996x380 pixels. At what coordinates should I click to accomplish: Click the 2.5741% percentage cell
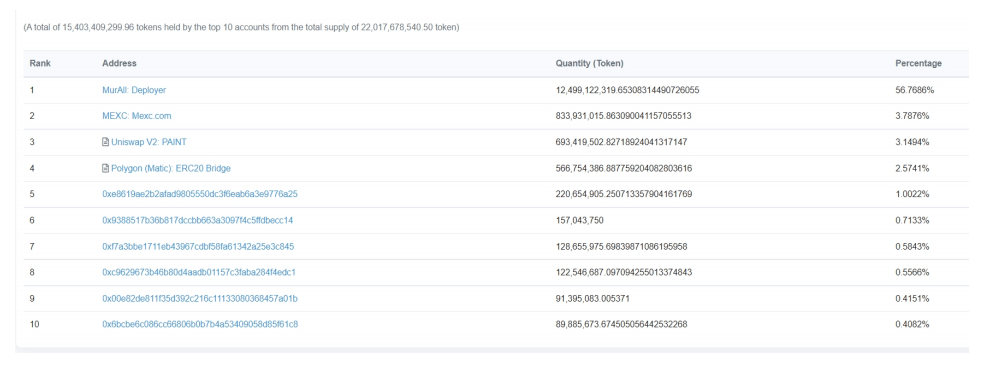point(913,168)
